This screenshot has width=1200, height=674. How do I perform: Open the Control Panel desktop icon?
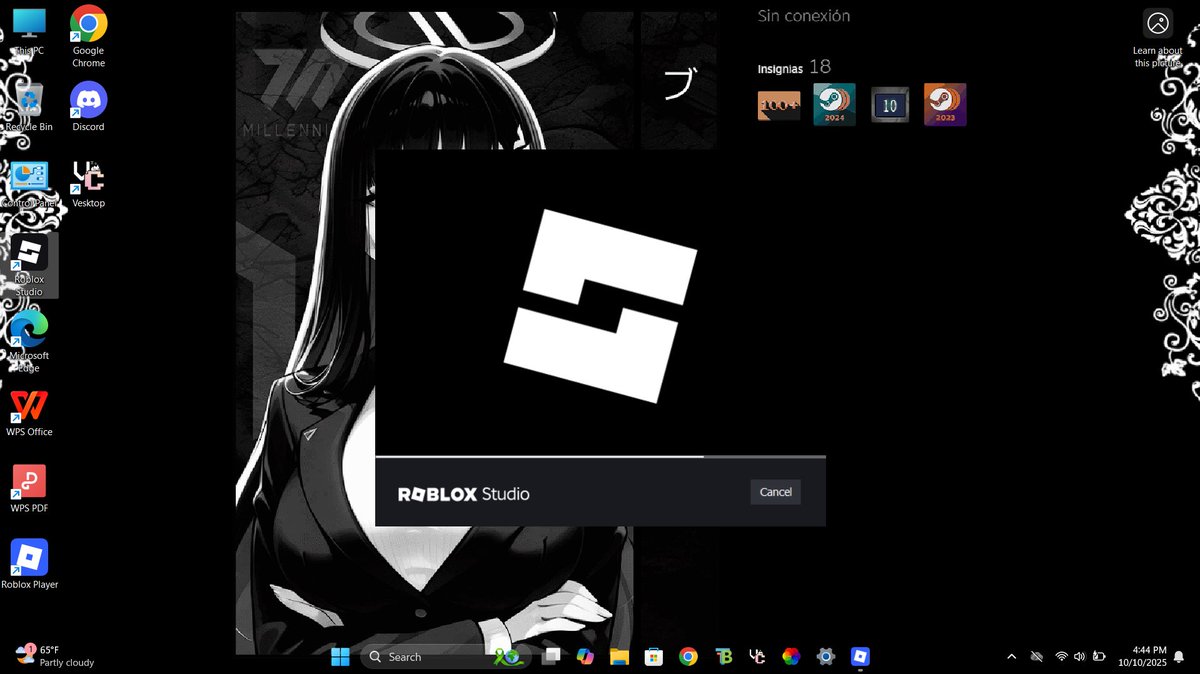click(29, 183)
